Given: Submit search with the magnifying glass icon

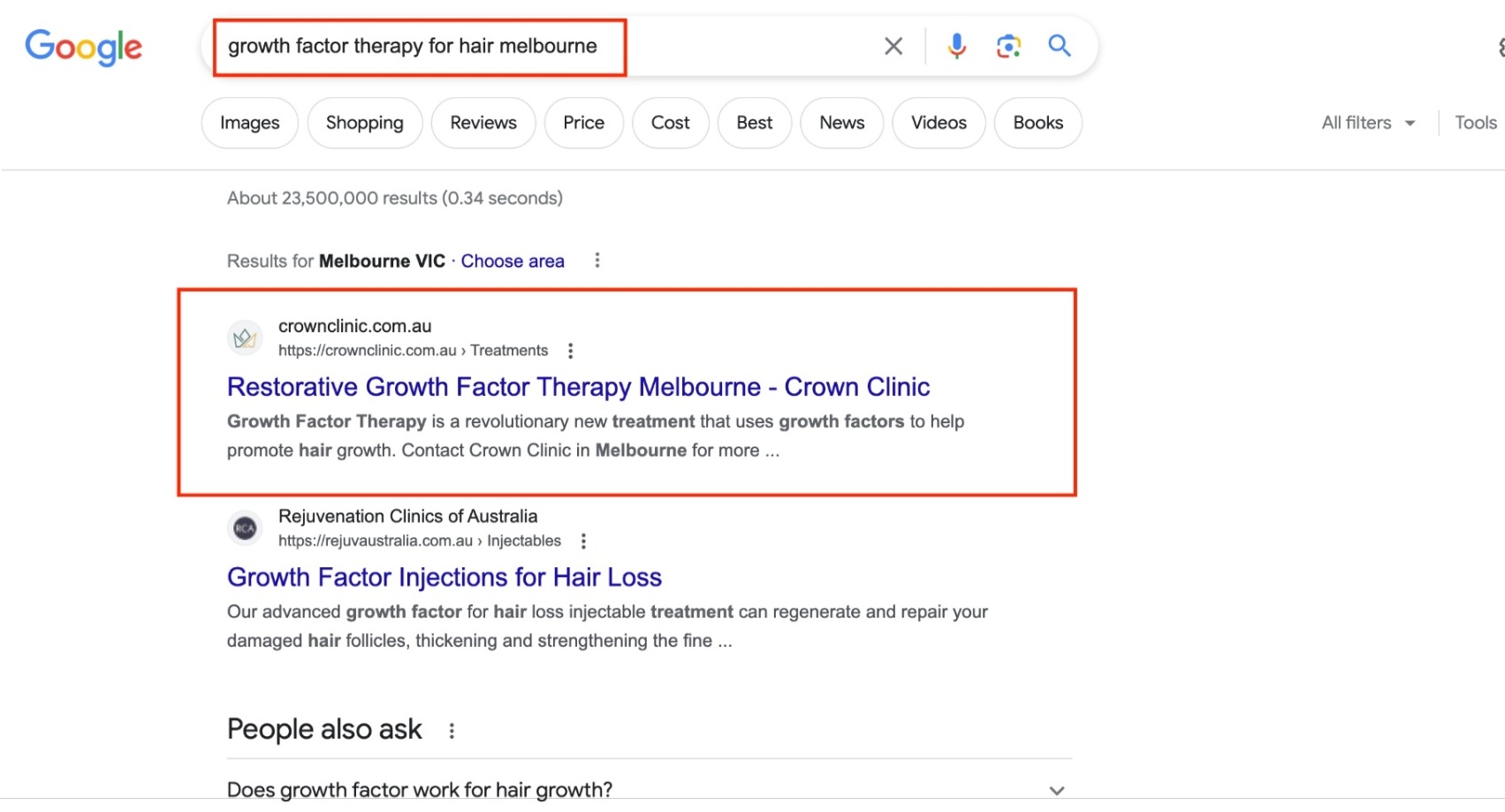Looking at the screenshot, I should 1060,46.
